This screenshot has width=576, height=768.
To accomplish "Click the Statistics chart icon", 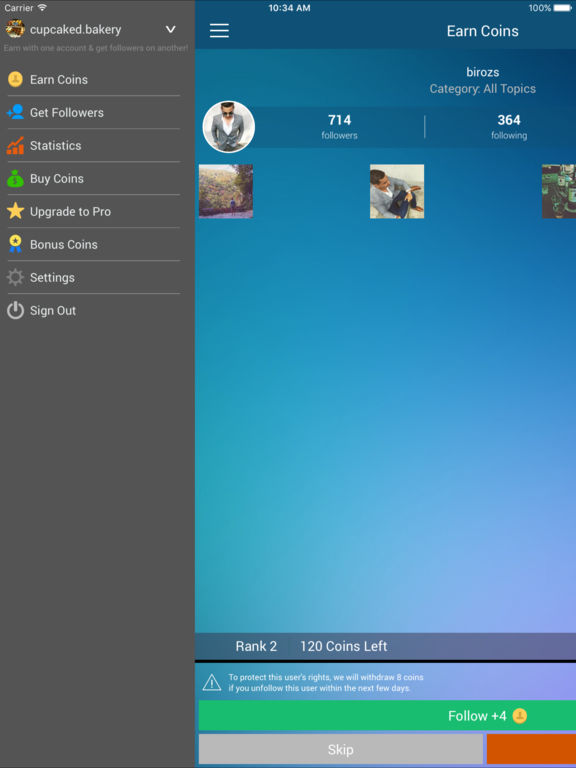I will point(15,145).
